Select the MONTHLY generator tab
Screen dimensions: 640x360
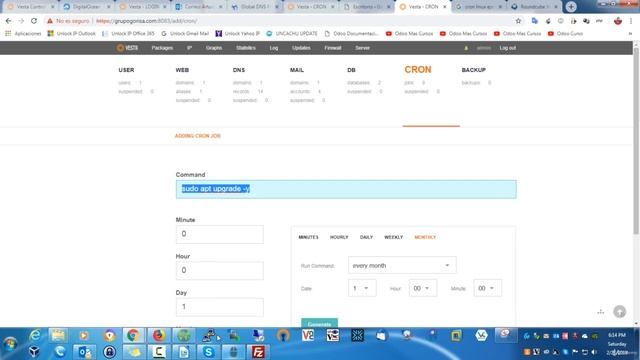click(x=425, y=237)
